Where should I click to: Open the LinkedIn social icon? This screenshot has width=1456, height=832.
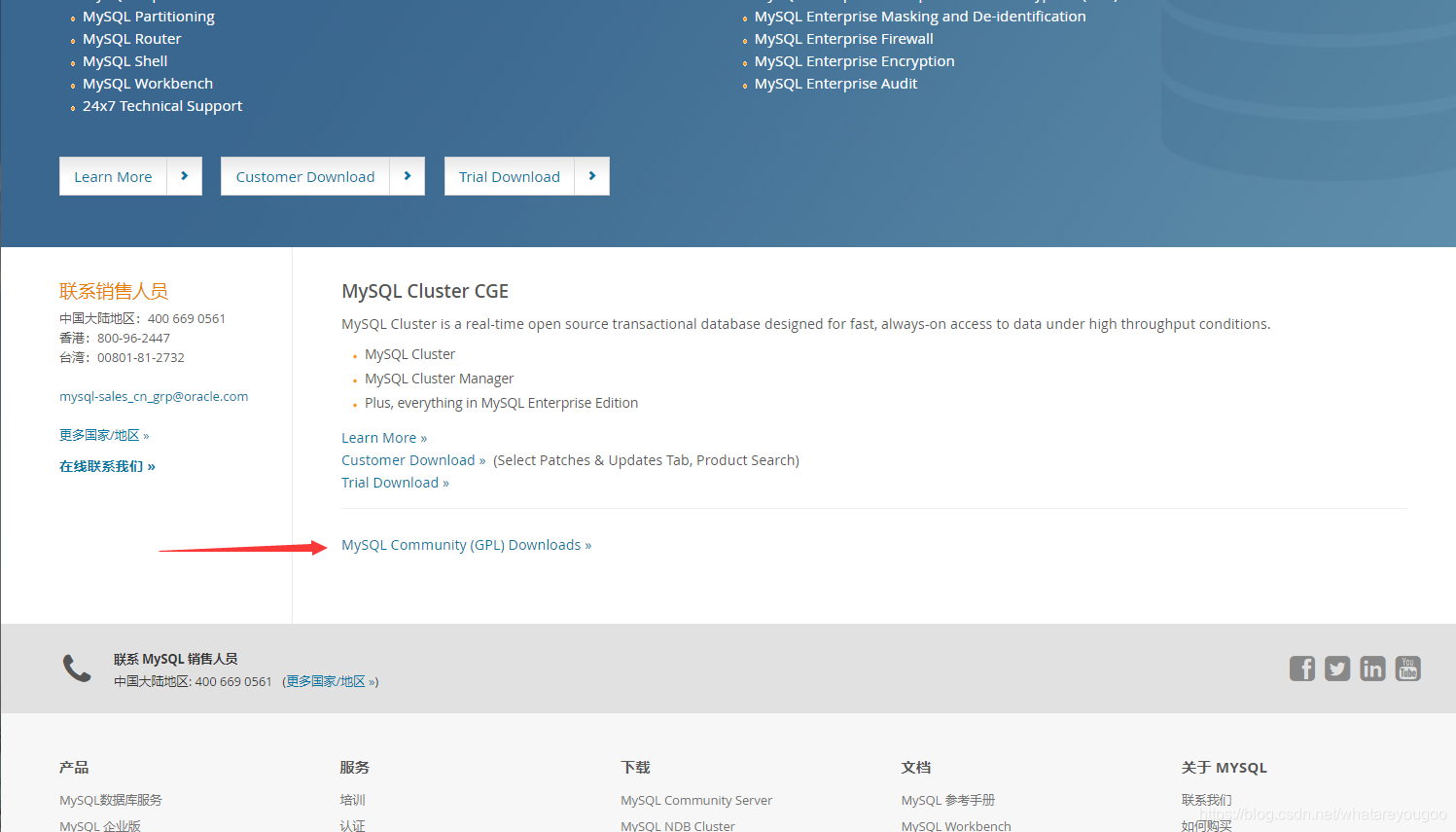click(1372, 669)
